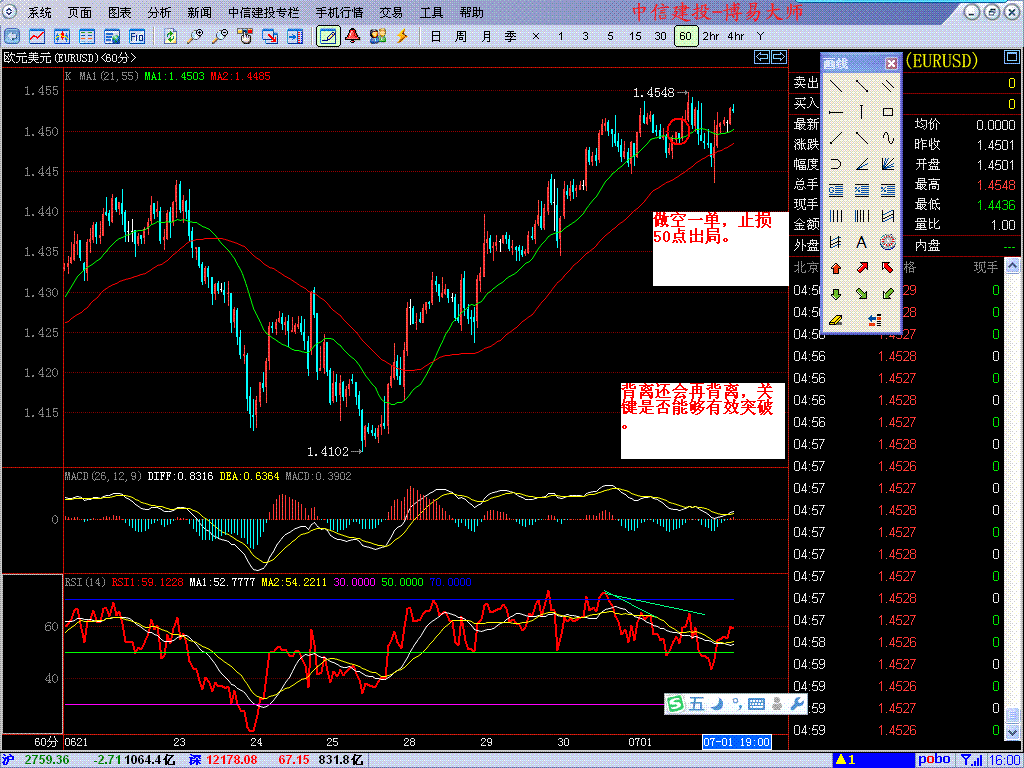The height and width of the screenshot is (768, 1024).
Task: Click the green refresh toolbar icon
Action: 170,36
